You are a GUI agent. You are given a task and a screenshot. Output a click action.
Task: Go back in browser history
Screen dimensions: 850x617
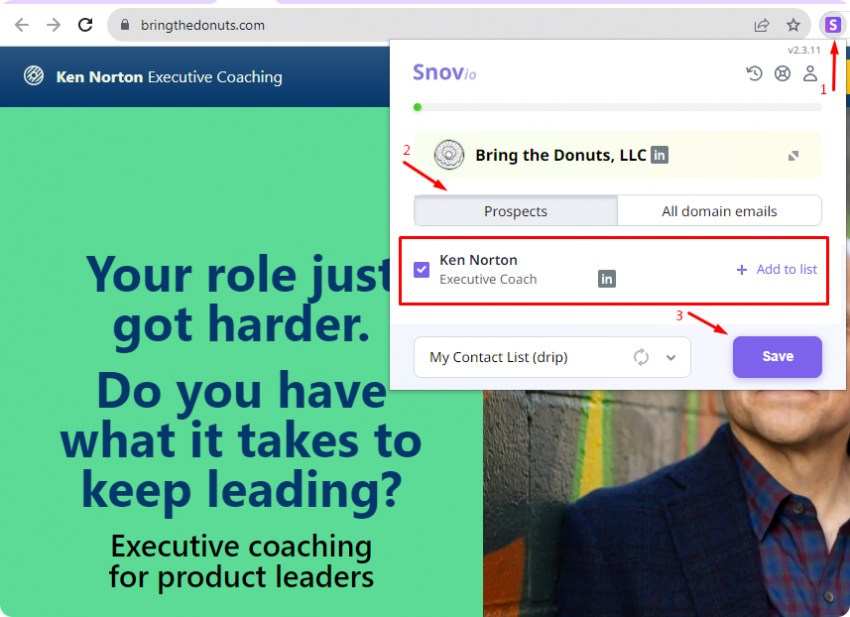point(22,25)
